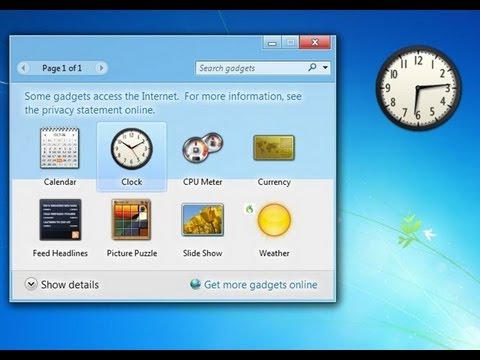Select the Currency gadget icon
Screen dimensions: 480x360
(274, 148)
